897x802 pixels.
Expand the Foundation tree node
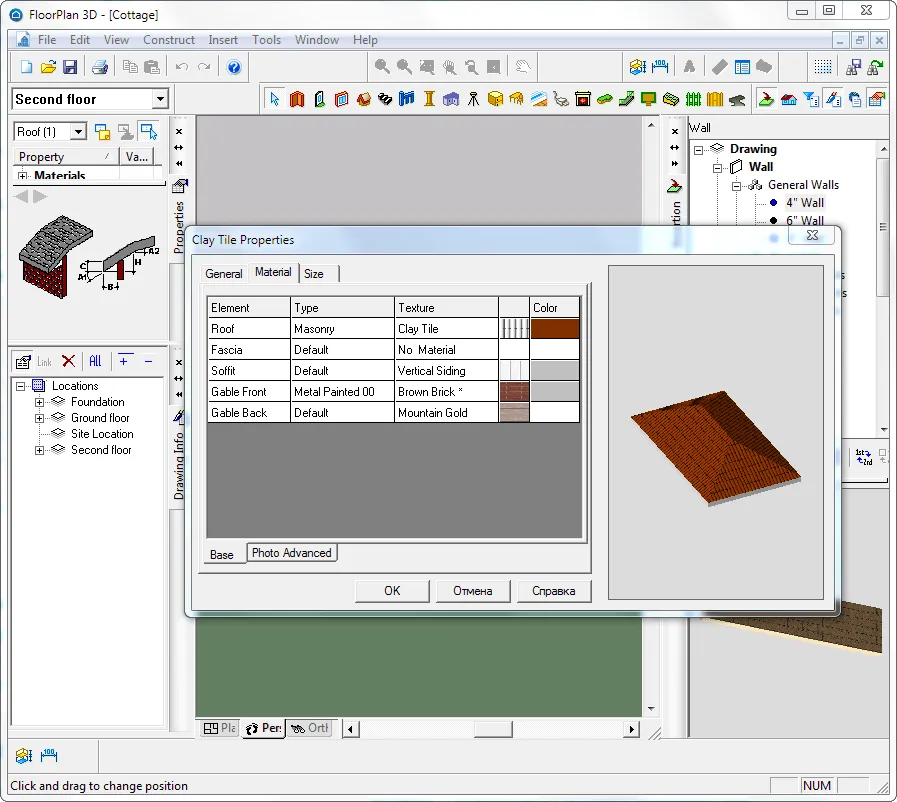[40, 402]
